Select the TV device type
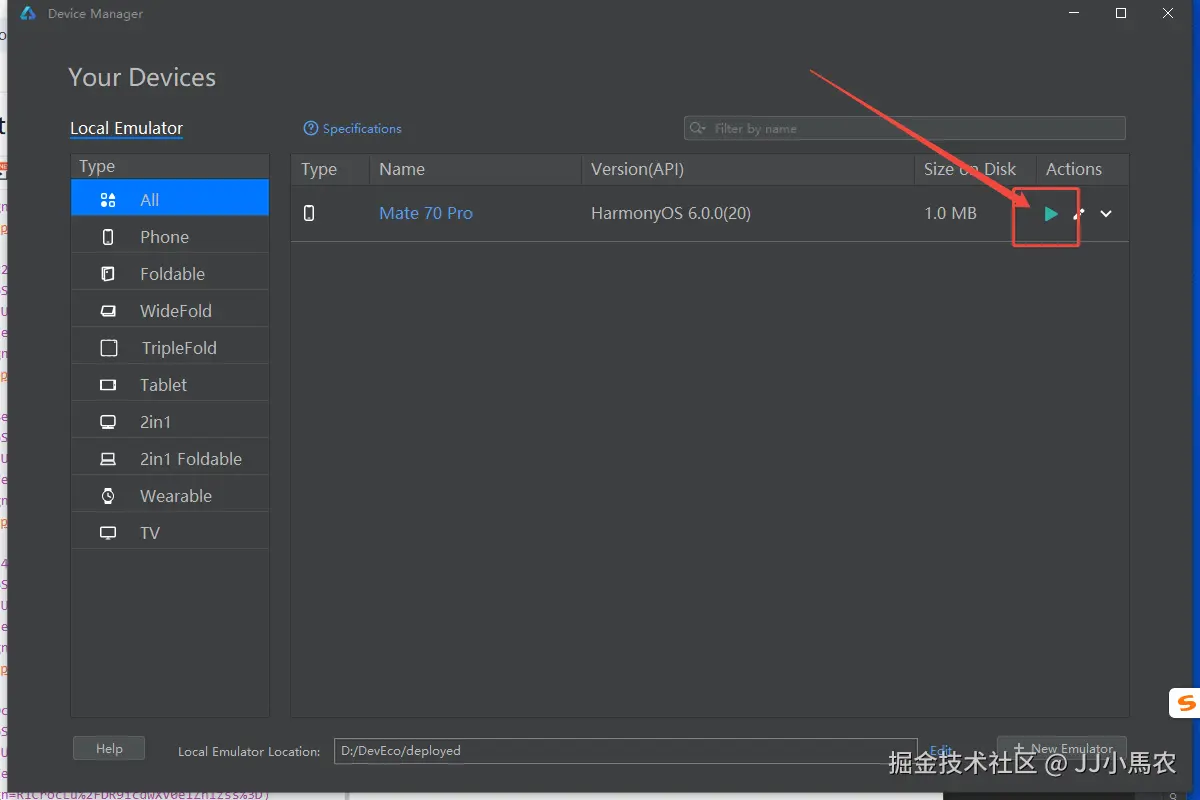 (170, 533)
